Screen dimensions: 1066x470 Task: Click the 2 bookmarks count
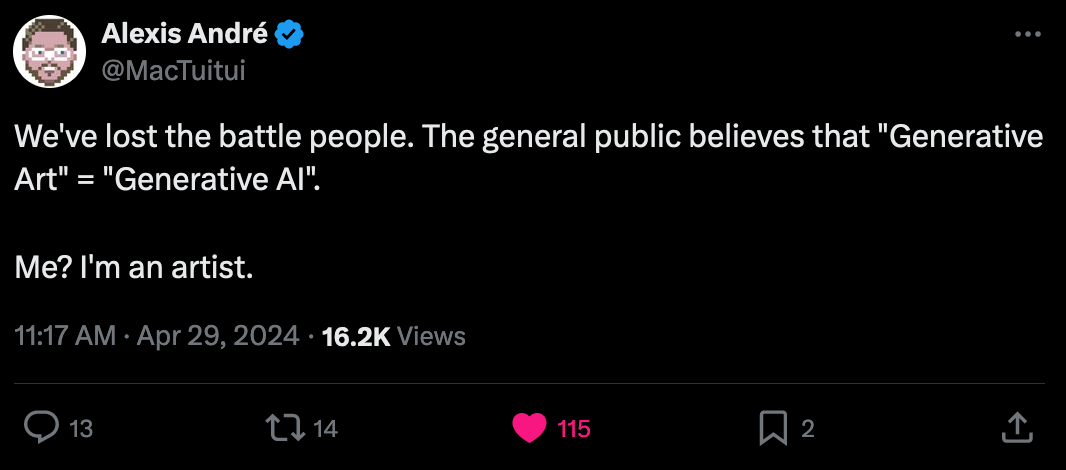(x=808, y=429)
